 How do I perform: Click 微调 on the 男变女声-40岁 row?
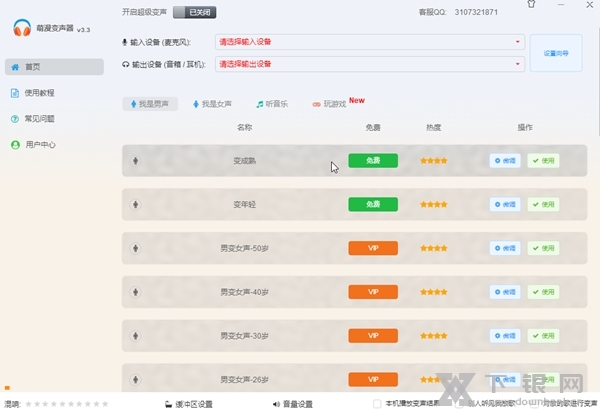[505, 292]
